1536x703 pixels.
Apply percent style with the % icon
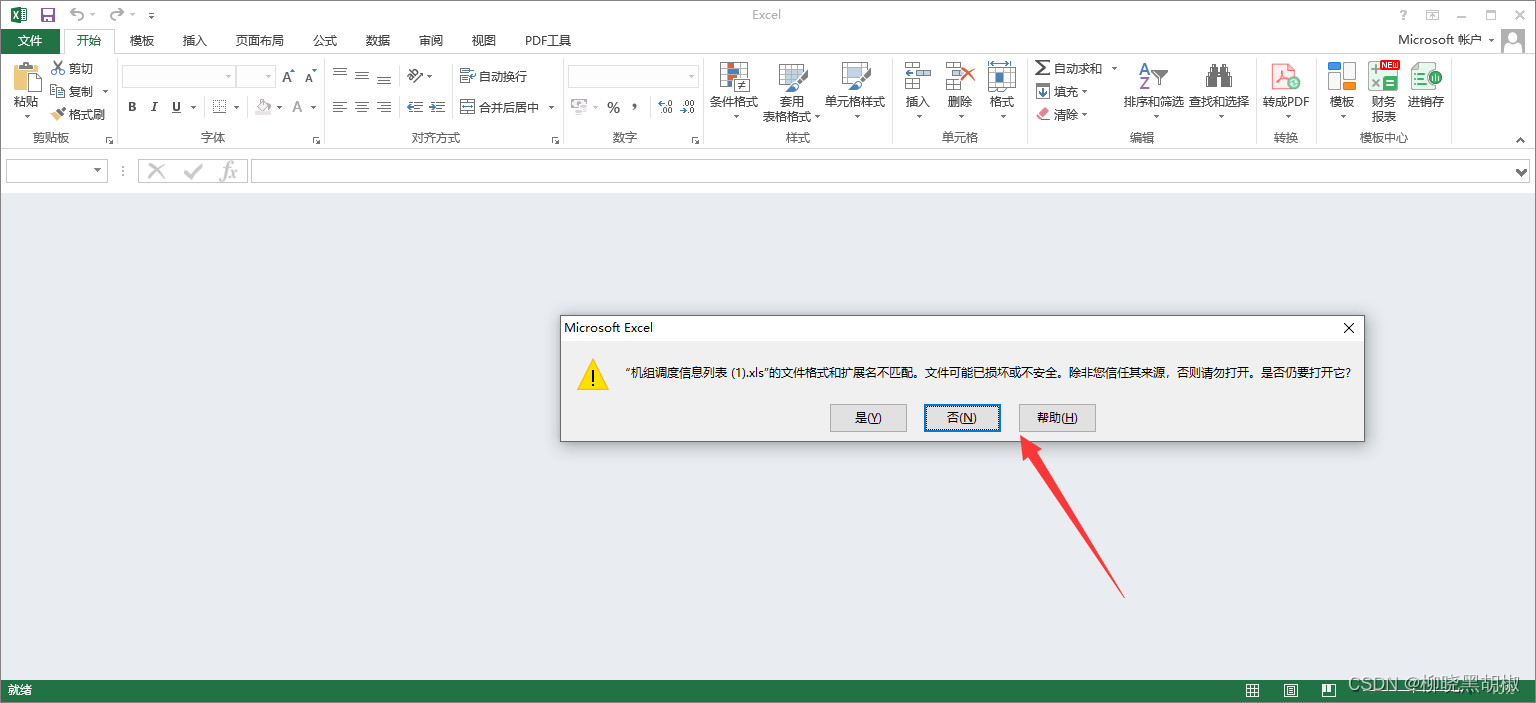click(613, 107)
